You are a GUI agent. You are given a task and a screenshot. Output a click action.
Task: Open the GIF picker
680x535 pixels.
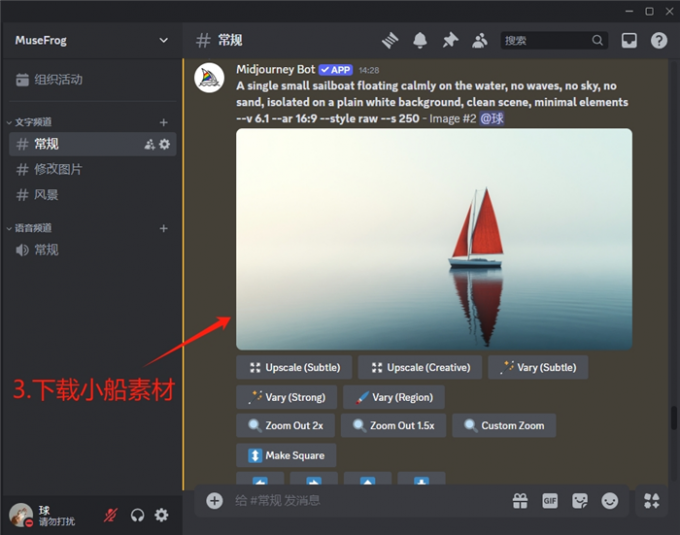tap(550, 501)
